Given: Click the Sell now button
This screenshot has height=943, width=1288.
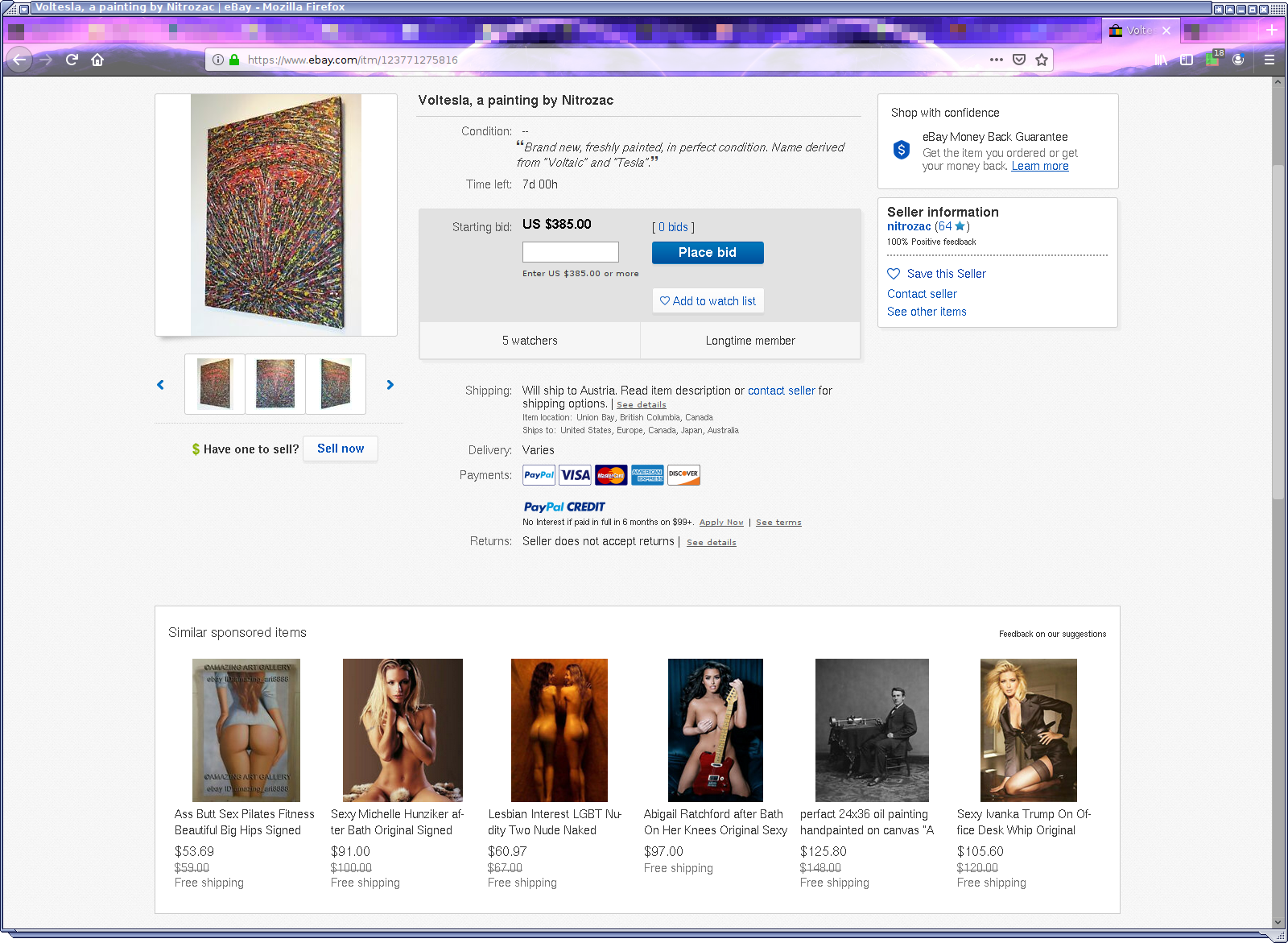Looking at the screenshot, I should coord(341,449).
